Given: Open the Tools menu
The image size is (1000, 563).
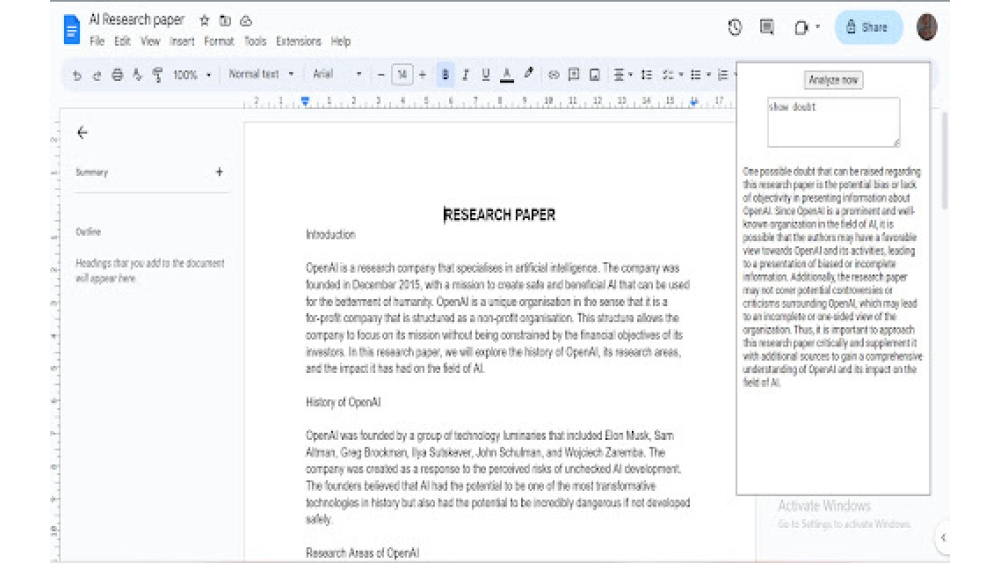Looking at the screenshot, I should (x=255, y=41).
